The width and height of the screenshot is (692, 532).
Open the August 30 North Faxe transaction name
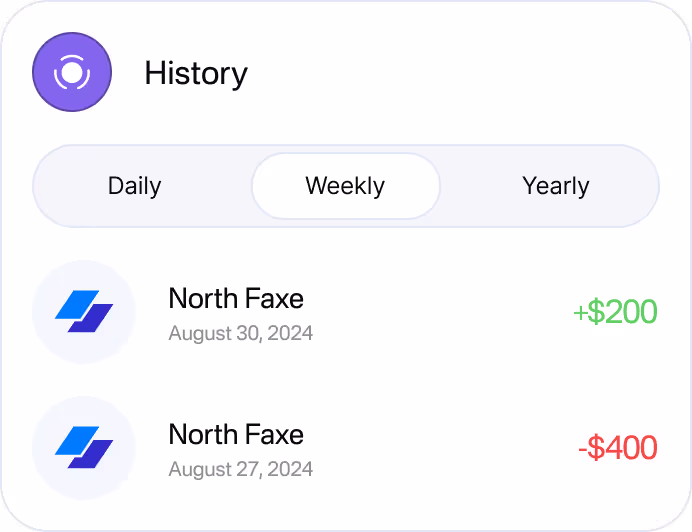[x=236, y=298]
